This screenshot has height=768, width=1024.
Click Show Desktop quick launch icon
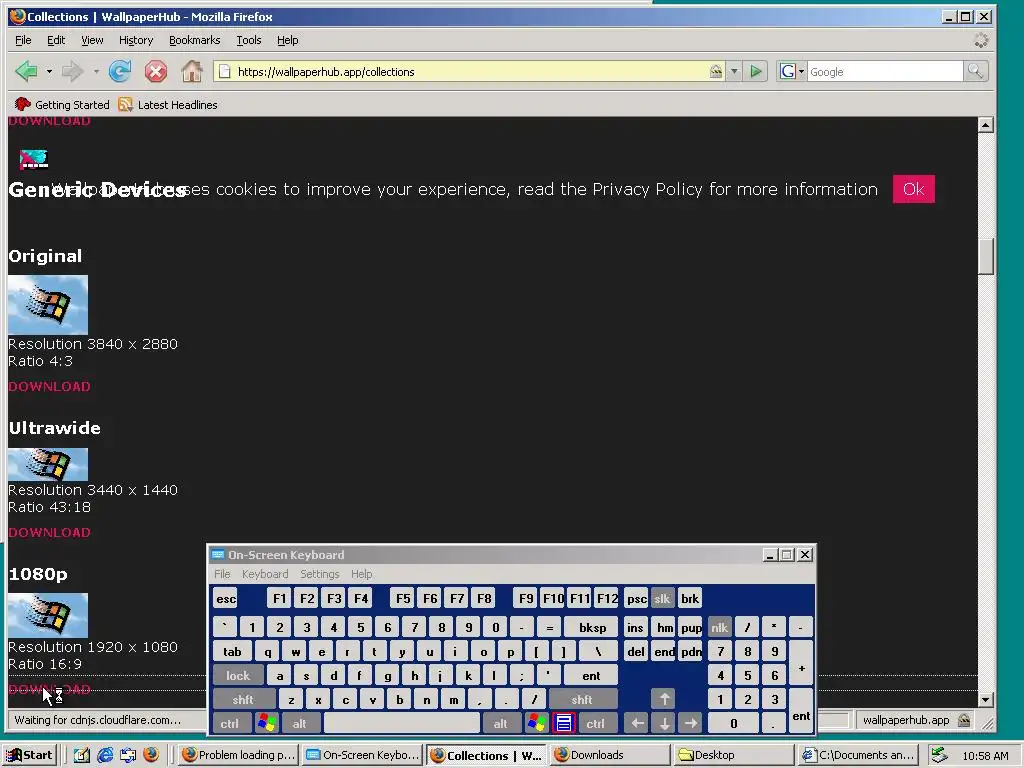coord(81,755)
